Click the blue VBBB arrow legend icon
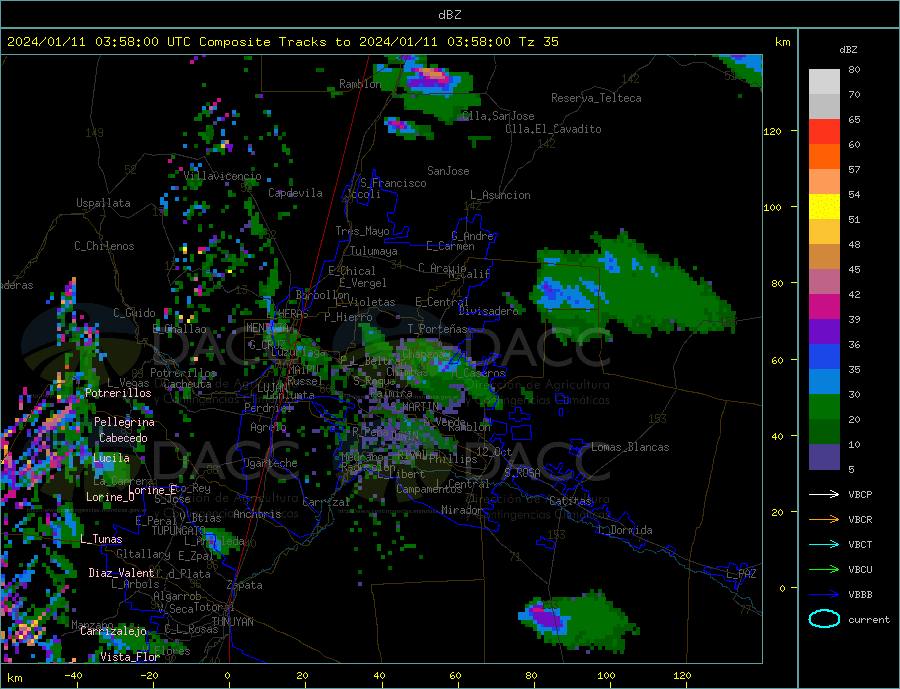This screenshot has width=900, height=689. point(824,594)
